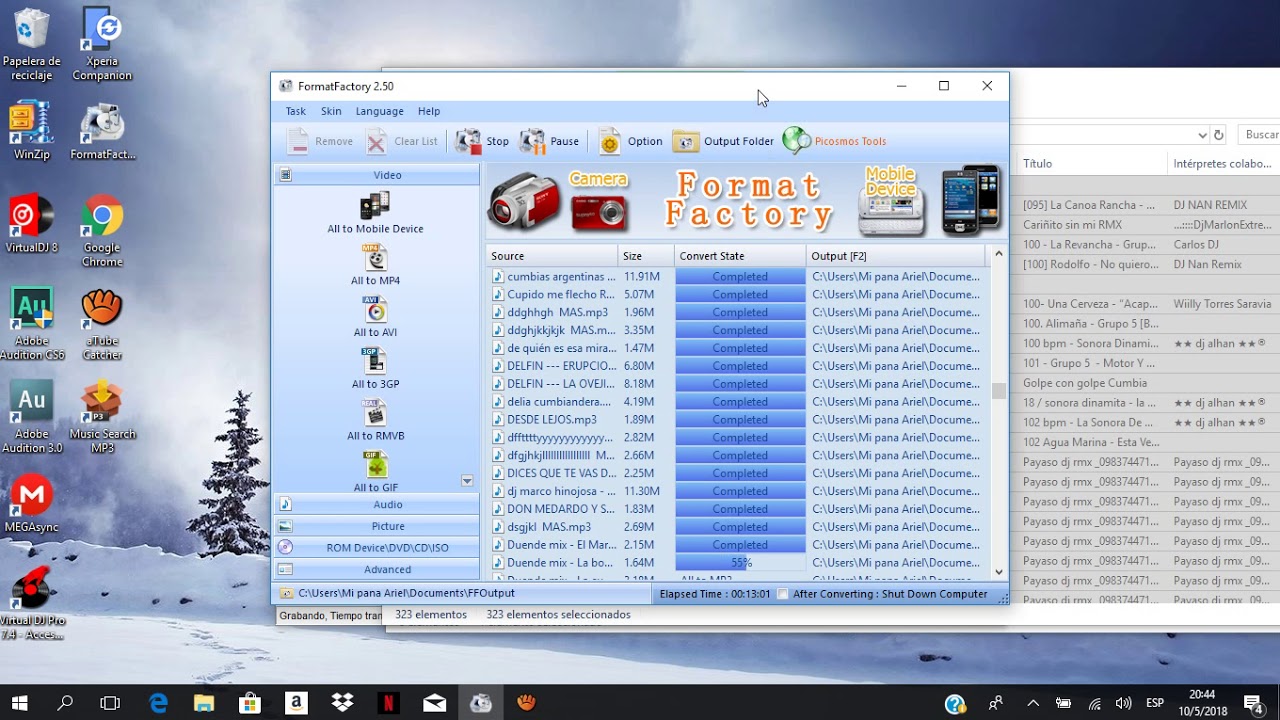The height and width of the screenshot is (720, 1280).
Task: Launch Picosmos Tools
Action: click(835, 142)
